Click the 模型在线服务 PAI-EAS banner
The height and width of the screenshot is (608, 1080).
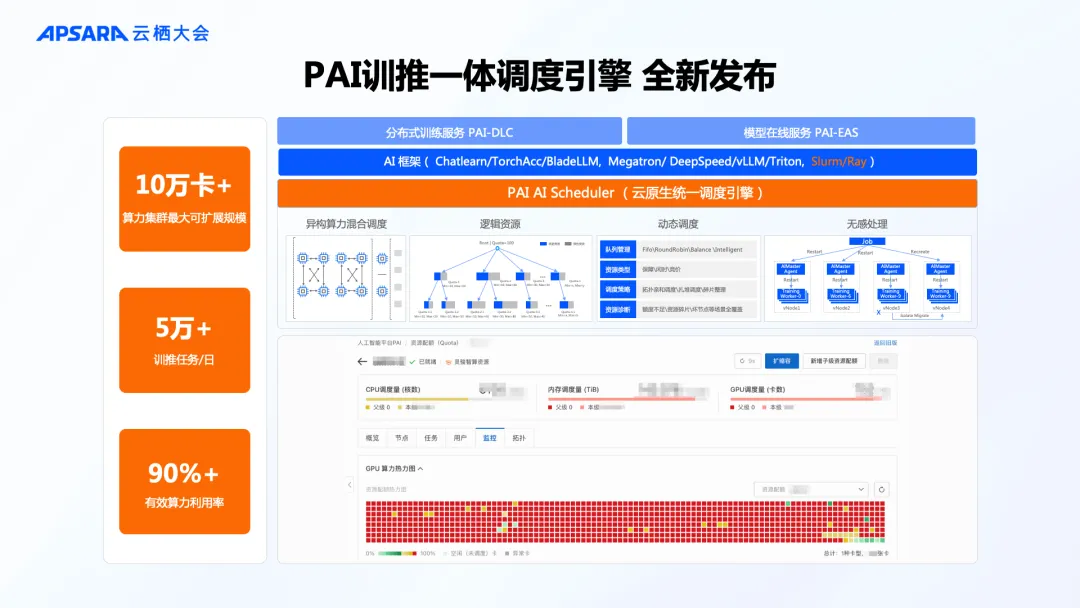pyautogui.click(x=801, y=132)
